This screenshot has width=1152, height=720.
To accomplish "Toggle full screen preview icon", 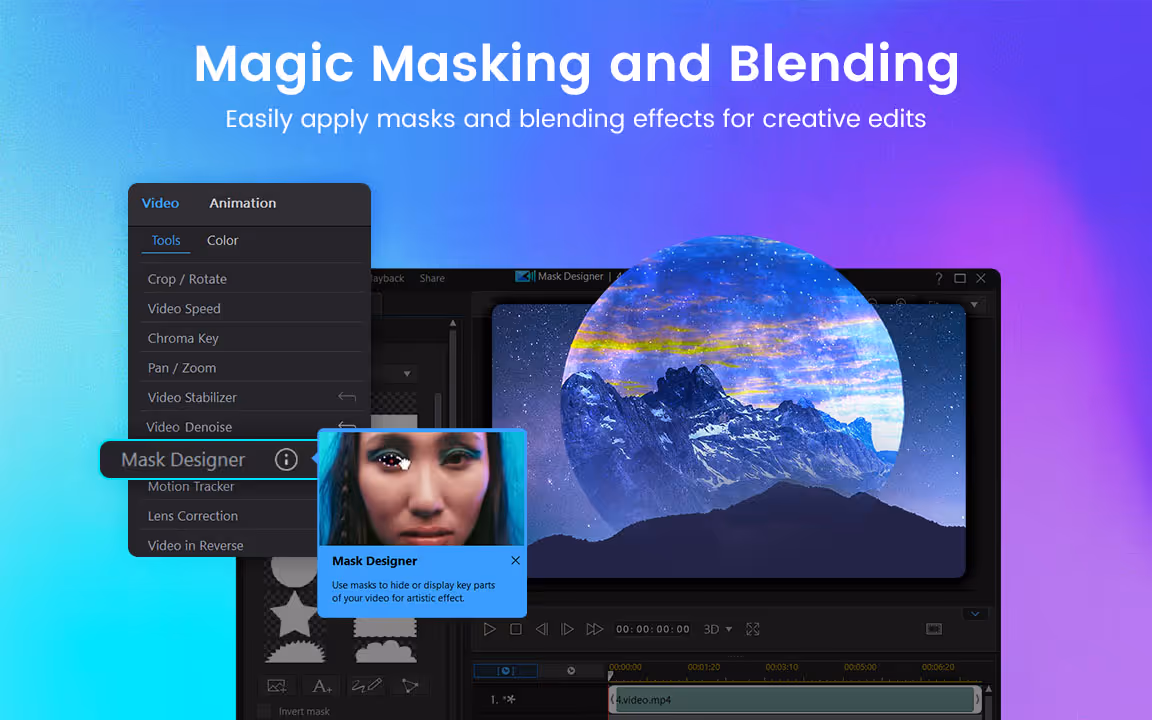I will click(x=752, y=629).
